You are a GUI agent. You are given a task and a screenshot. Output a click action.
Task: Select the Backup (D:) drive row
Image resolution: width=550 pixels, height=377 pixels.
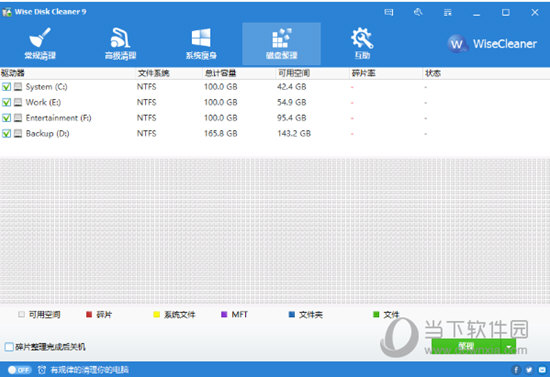point(275,133)
